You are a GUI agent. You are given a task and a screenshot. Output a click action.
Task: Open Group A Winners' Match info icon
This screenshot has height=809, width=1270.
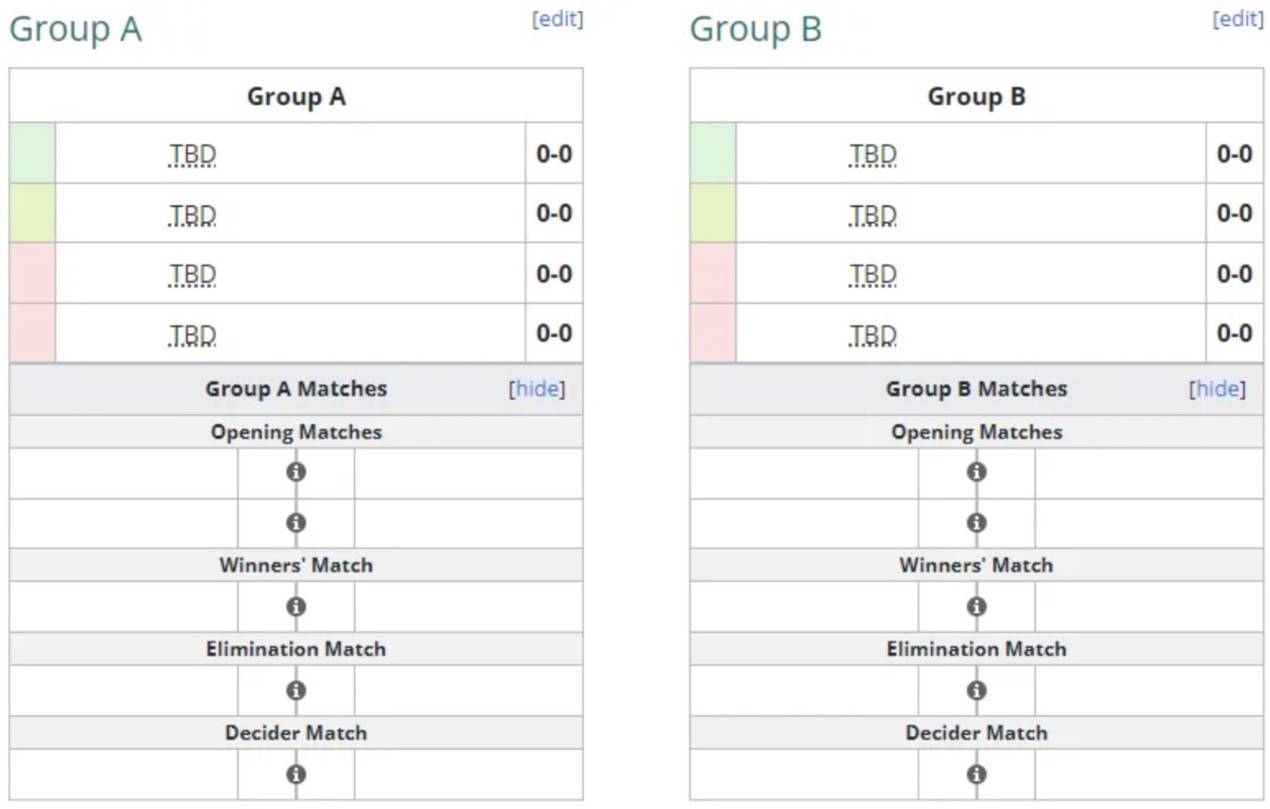pos(296,607)
